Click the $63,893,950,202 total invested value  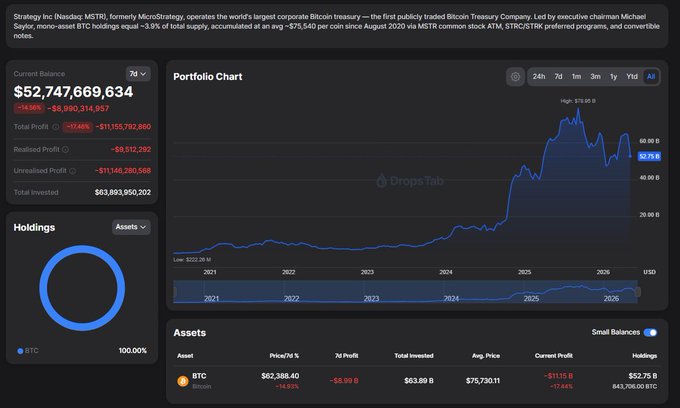[123, 193]
